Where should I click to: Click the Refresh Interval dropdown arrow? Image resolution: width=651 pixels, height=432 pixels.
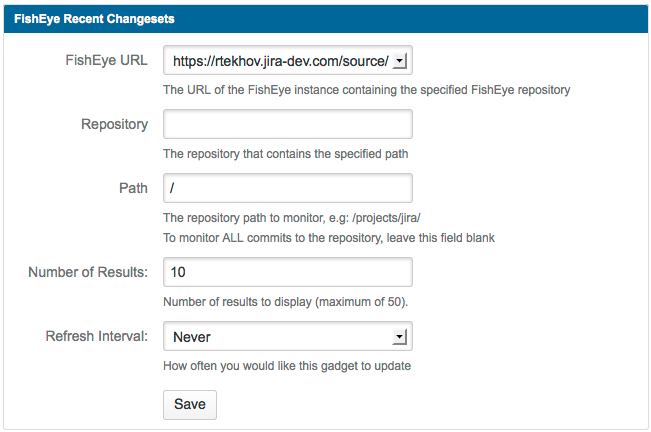pos(400,337)
